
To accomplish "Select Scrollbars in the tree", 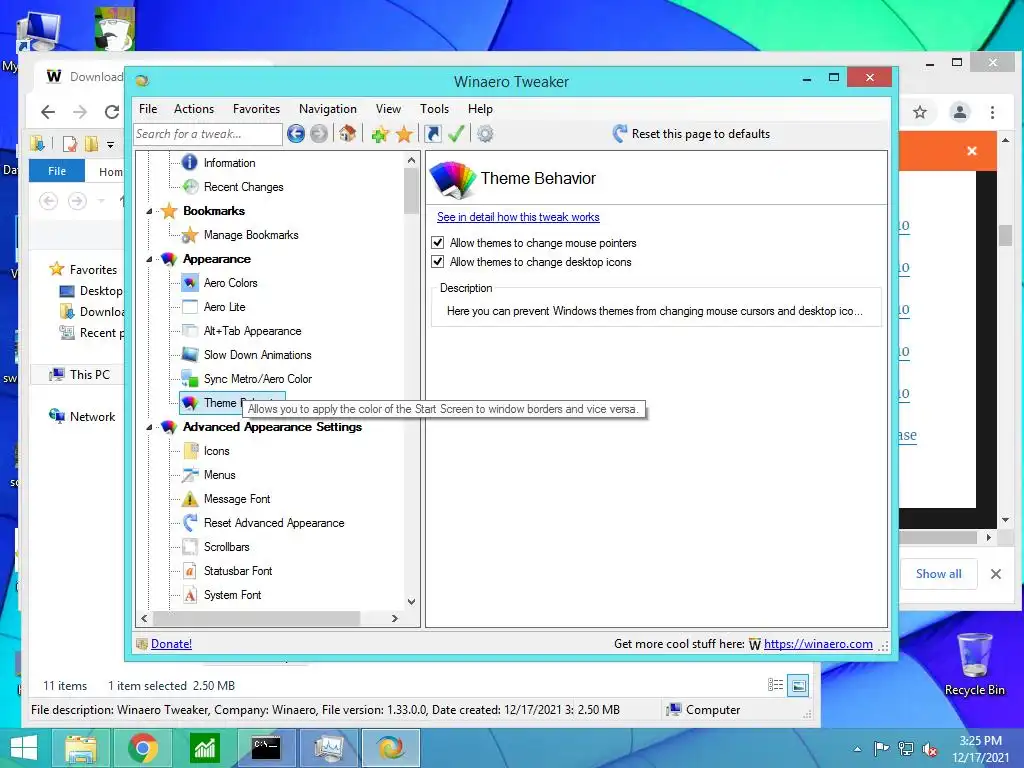I will pyautogui.click(x=226, y=547).
